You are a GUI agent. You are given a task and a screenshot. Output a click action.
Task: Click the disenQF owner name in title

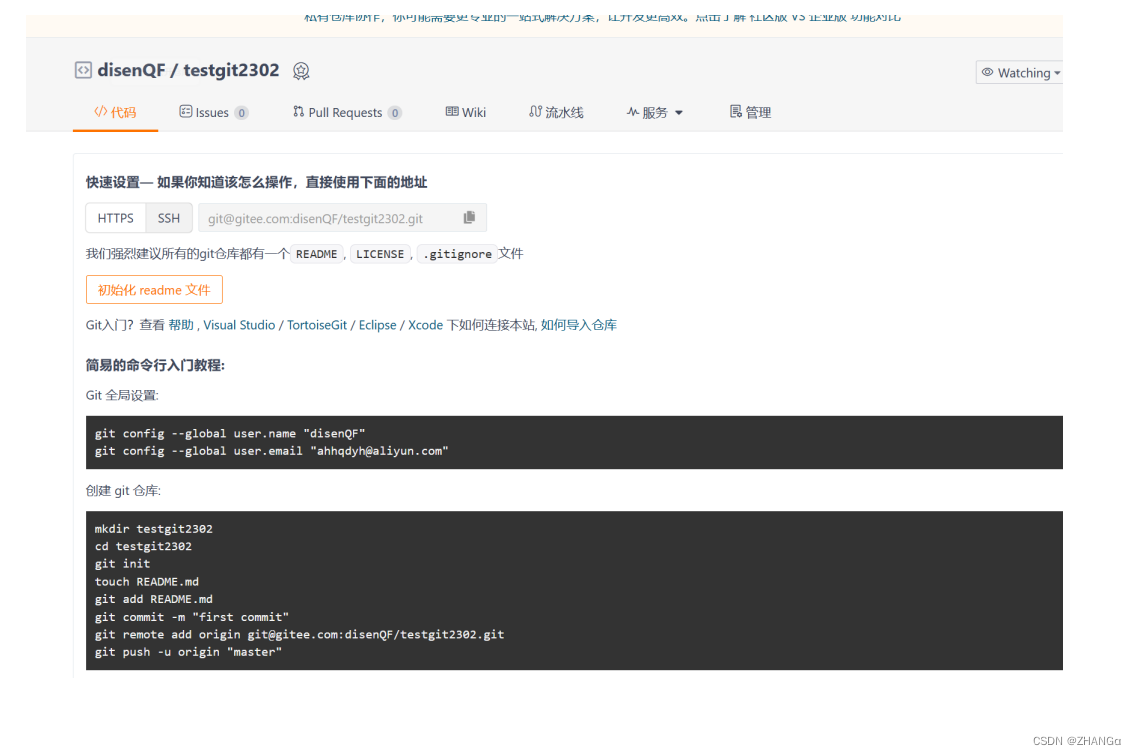pos(131,70)
